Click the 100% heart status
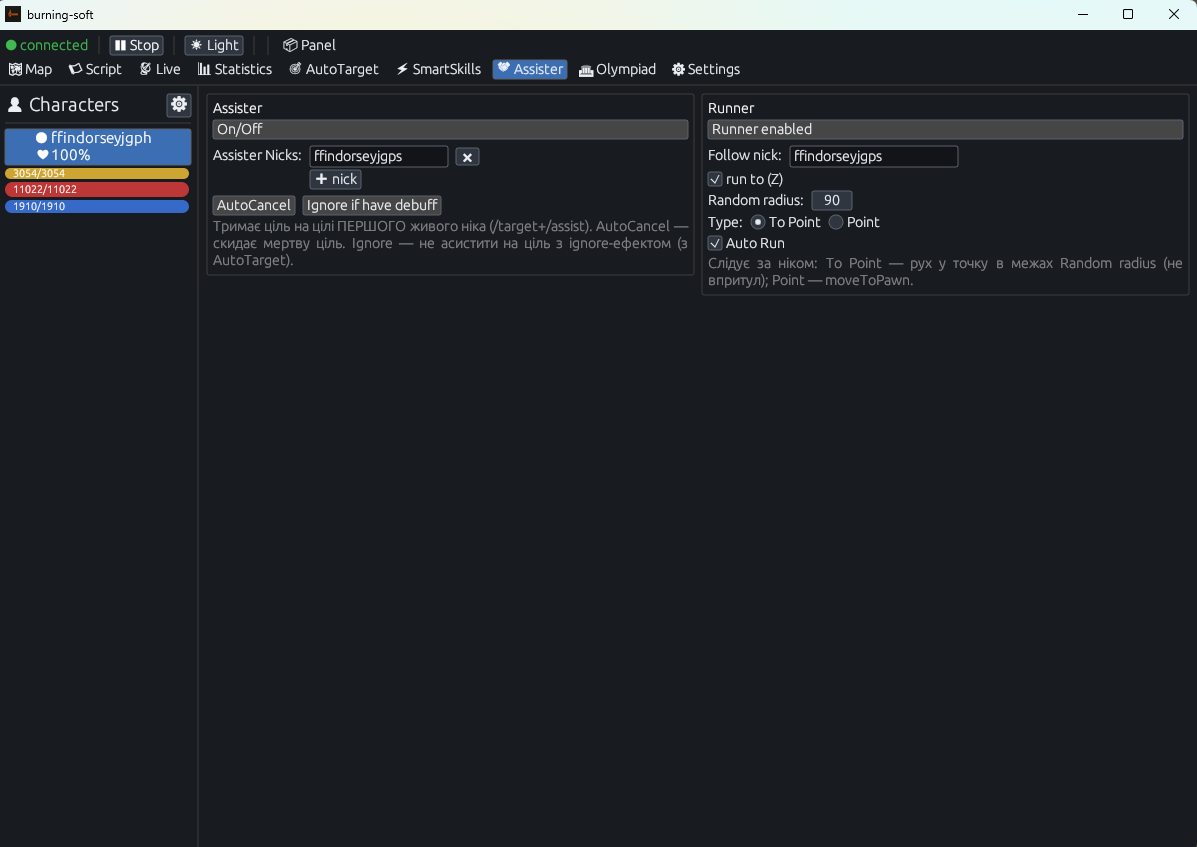This screenshot has width=1197, height=847. click(64, 155)
